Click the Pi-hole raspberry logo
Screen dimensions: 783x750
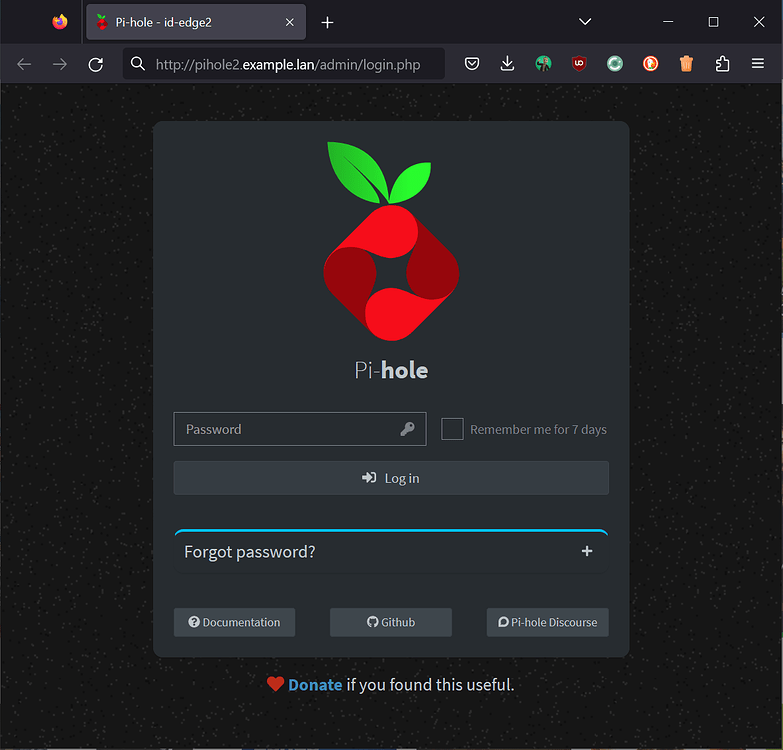pos(391,241)
